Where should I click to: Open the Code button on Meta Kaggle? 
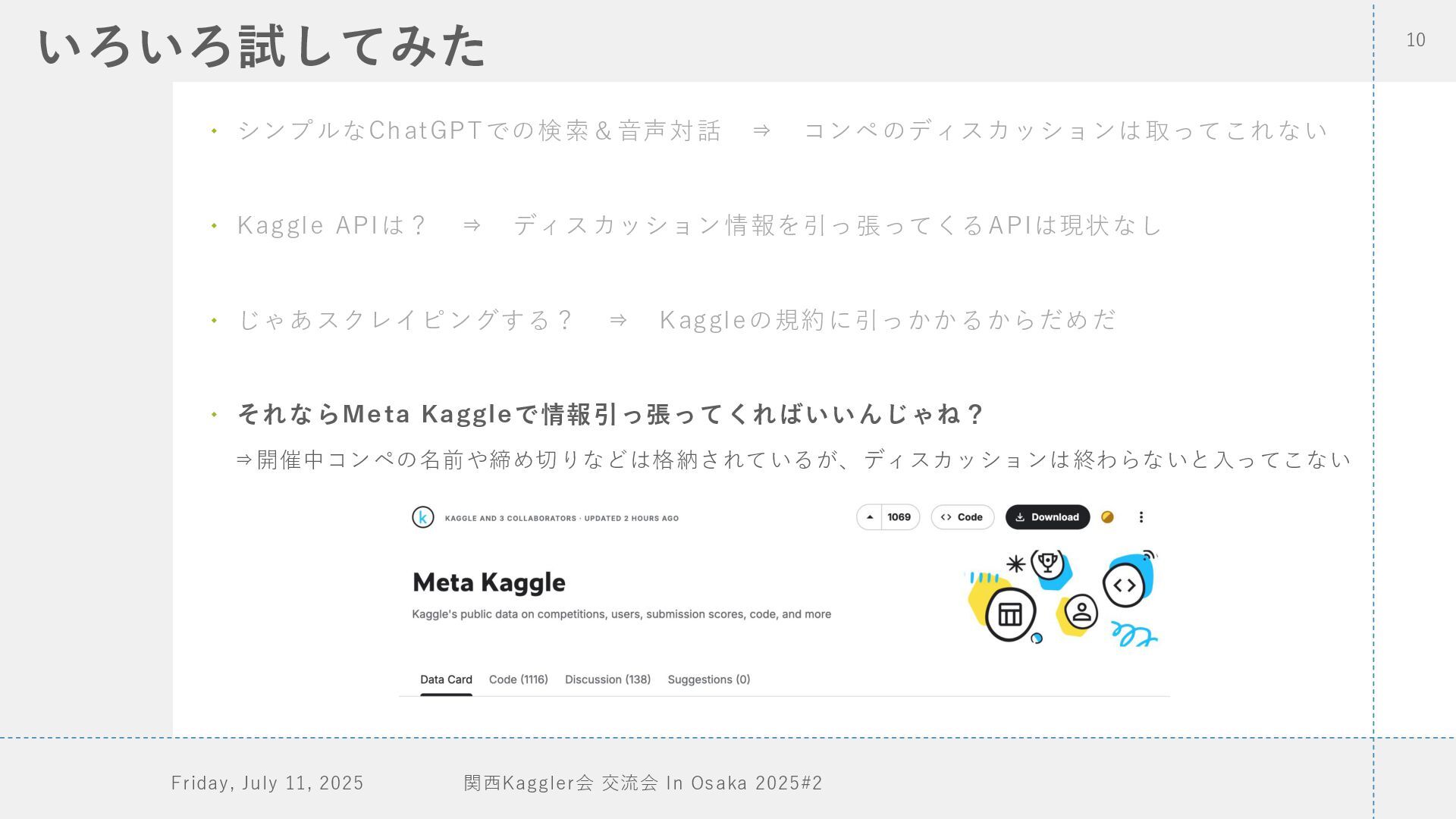coord(962,517)
